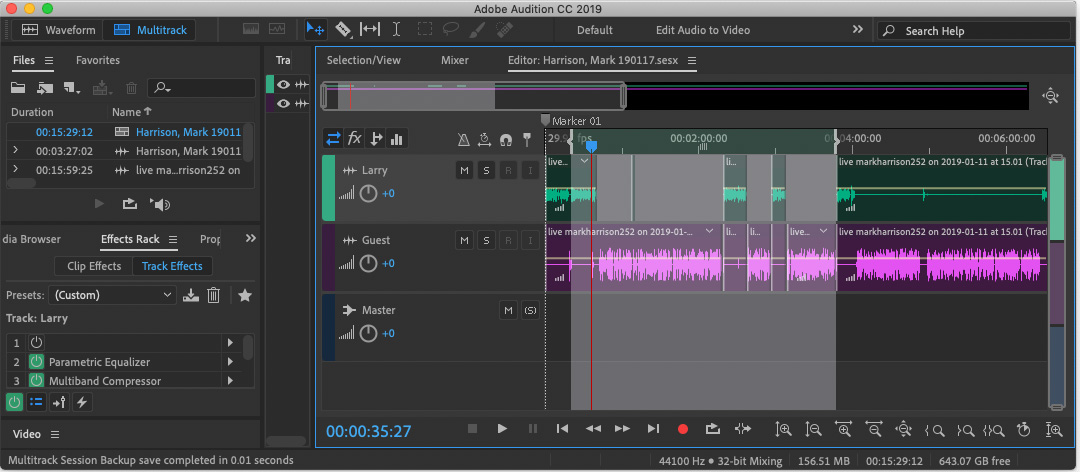Open Parametric Equalizer slot arrow menu
Viewport: 1080px width, 472px height.
coord(230,362)
